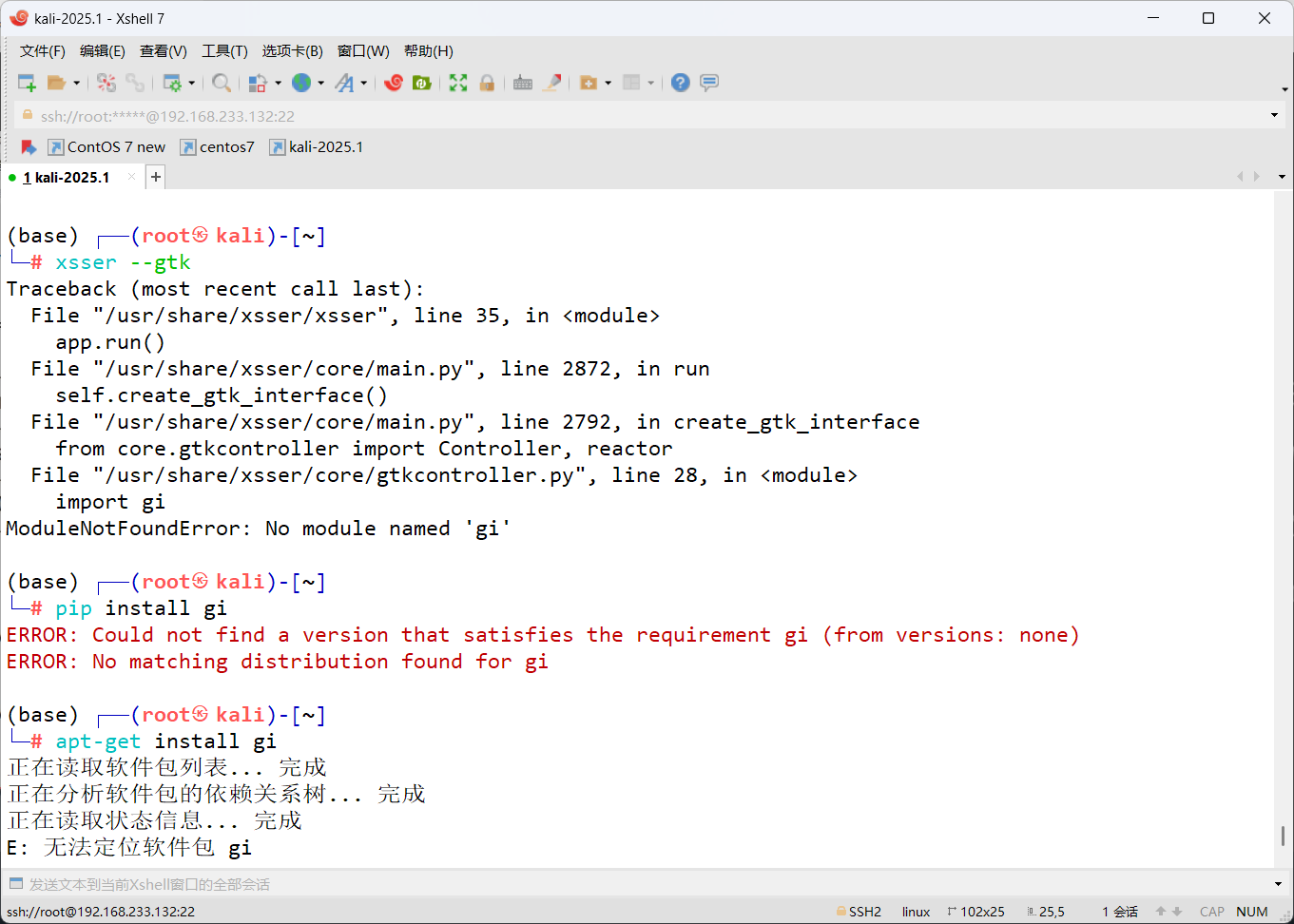Click the New session toolbar icon
The image size is (1294, 924).
[x=27, y=83]
